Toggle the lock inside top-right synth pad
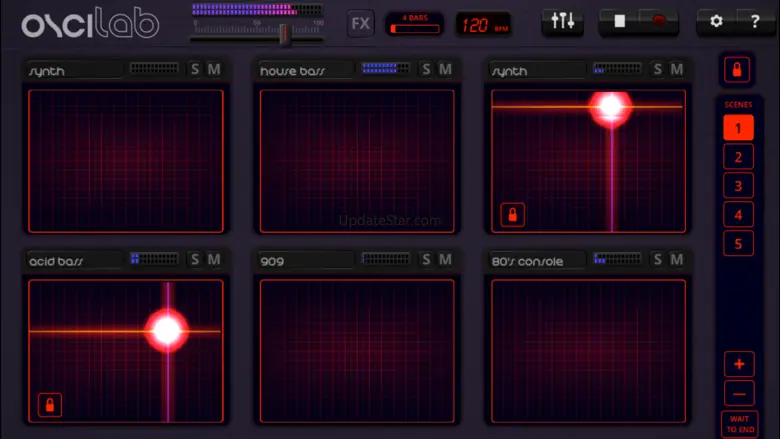Image resolution: width=780 pixels, height=439 pixels. click(x=512, y=215)
